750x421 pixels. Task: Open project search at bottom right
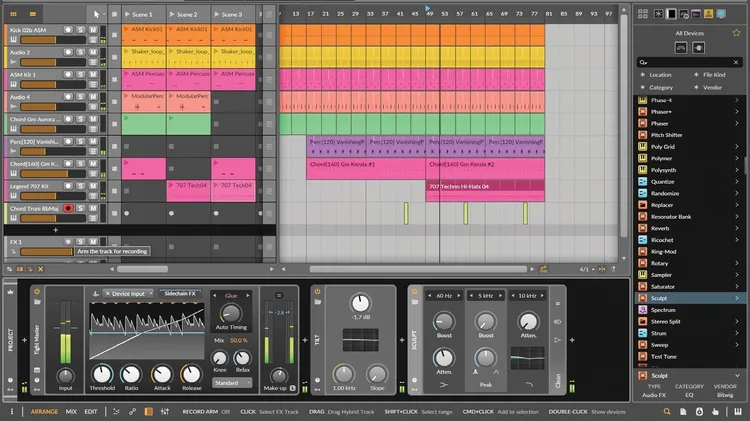667,411
